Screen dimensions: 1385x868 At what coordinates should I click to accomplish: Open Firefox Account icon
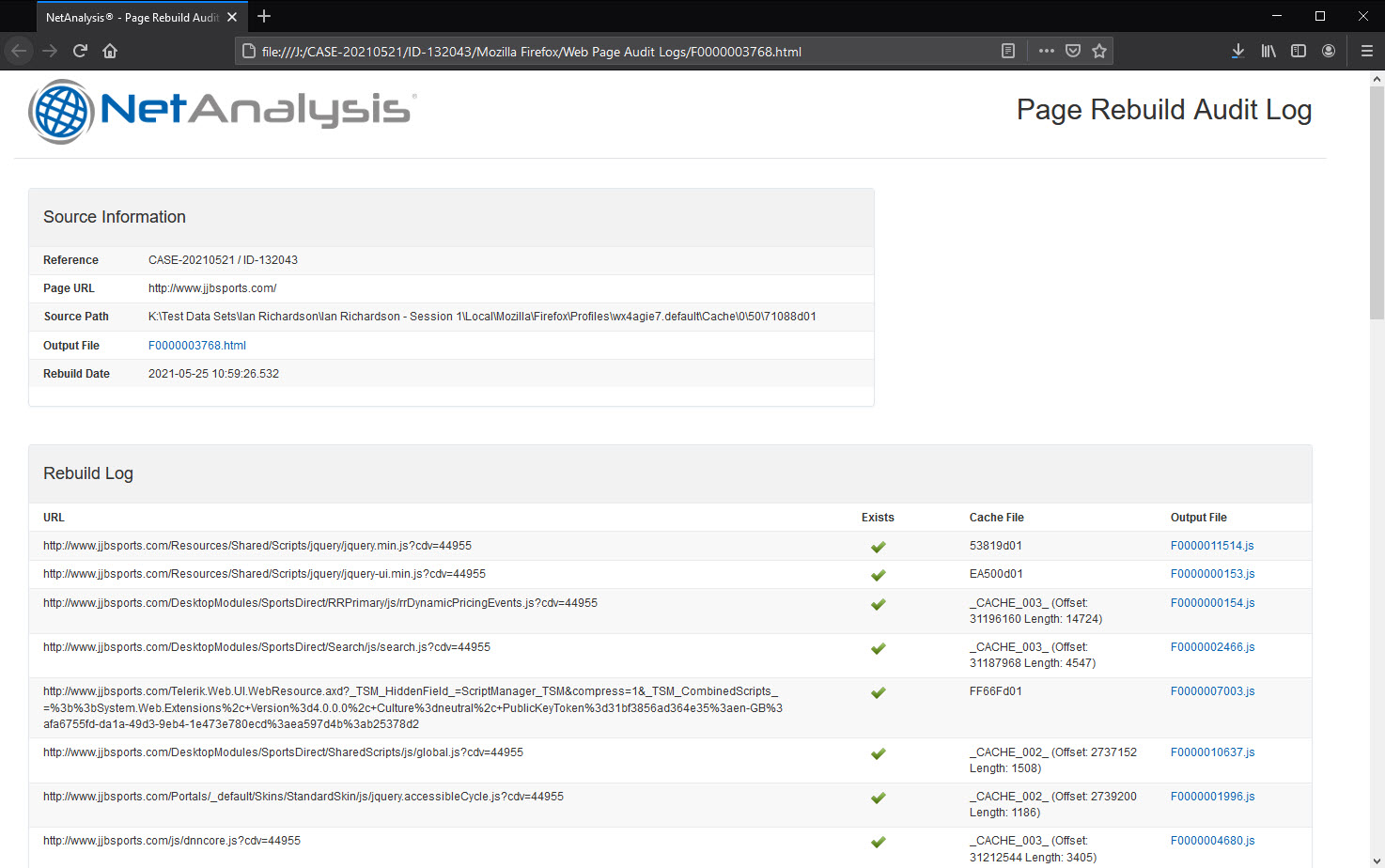(1329, 51)
